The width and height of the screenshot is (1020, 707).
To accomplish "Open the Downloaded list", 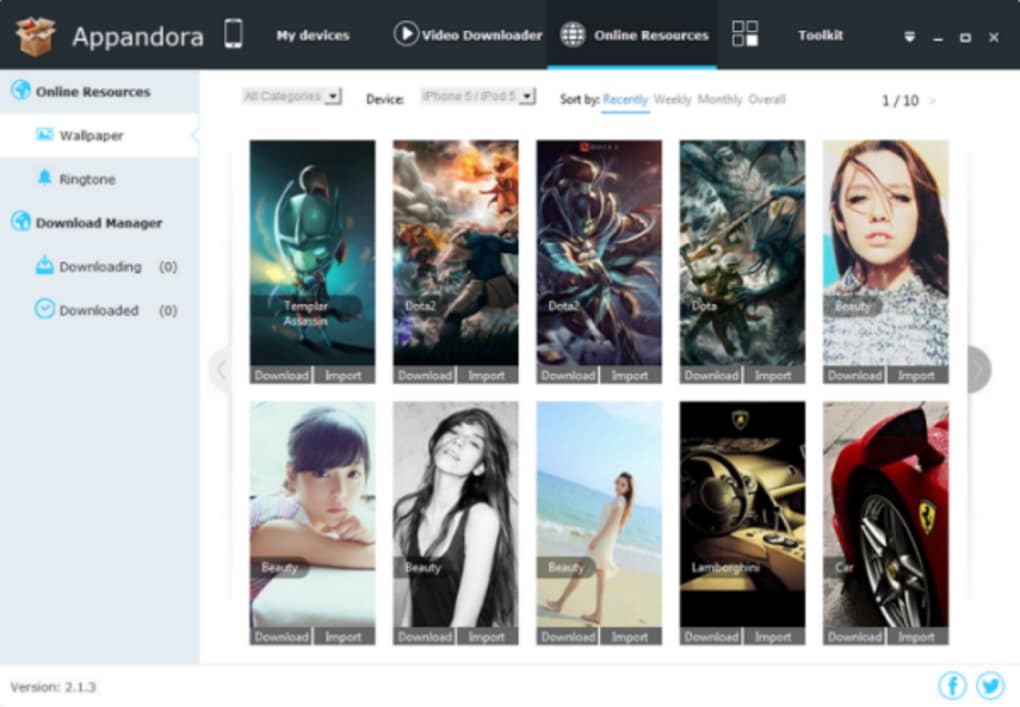I will click(99, 310).
